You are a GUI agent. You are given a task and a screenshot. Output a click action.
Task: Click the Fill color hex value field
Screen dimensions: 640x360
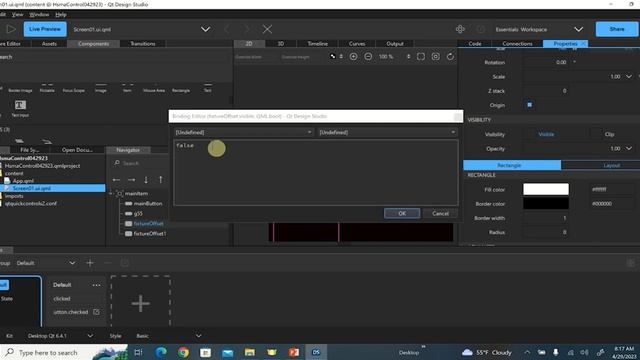611,189
